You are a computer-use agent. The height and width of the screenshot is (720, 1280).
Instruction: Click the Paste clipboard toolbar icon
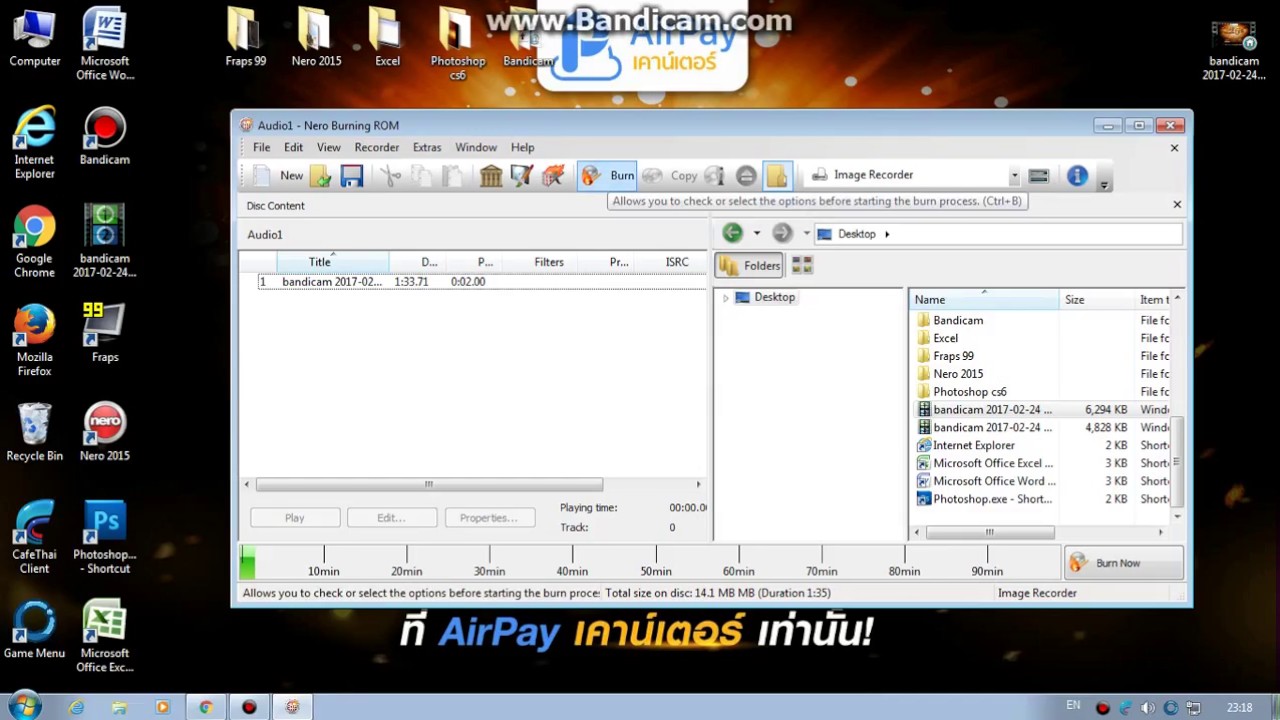453,176
